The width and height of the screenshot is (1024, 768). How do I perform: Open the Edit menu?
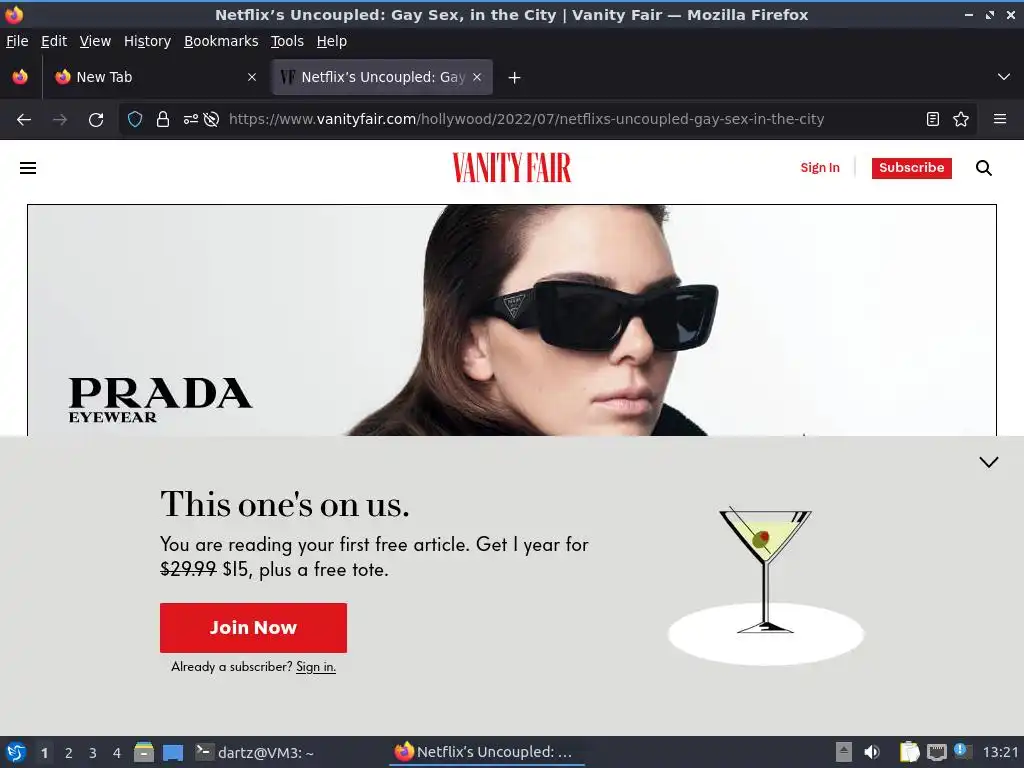(54, 41)
